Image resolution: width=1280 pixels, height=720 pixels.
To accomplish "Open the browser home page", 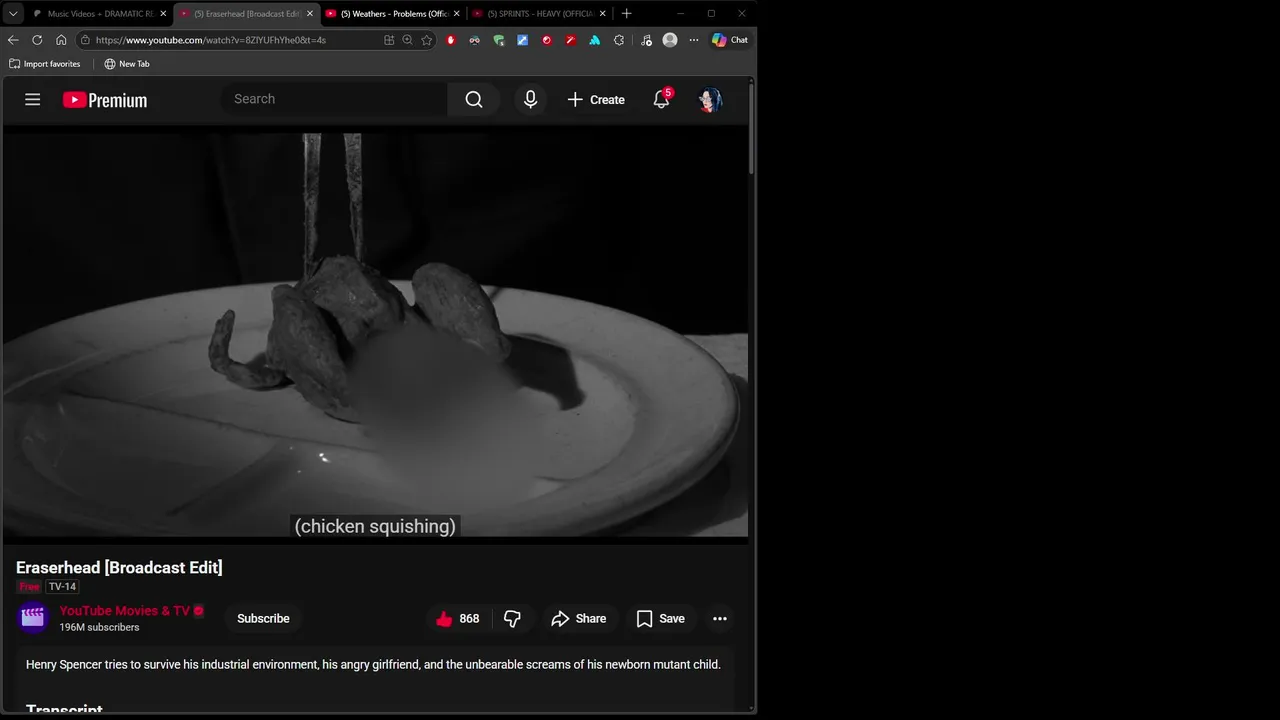I will [x=61, y=40].
